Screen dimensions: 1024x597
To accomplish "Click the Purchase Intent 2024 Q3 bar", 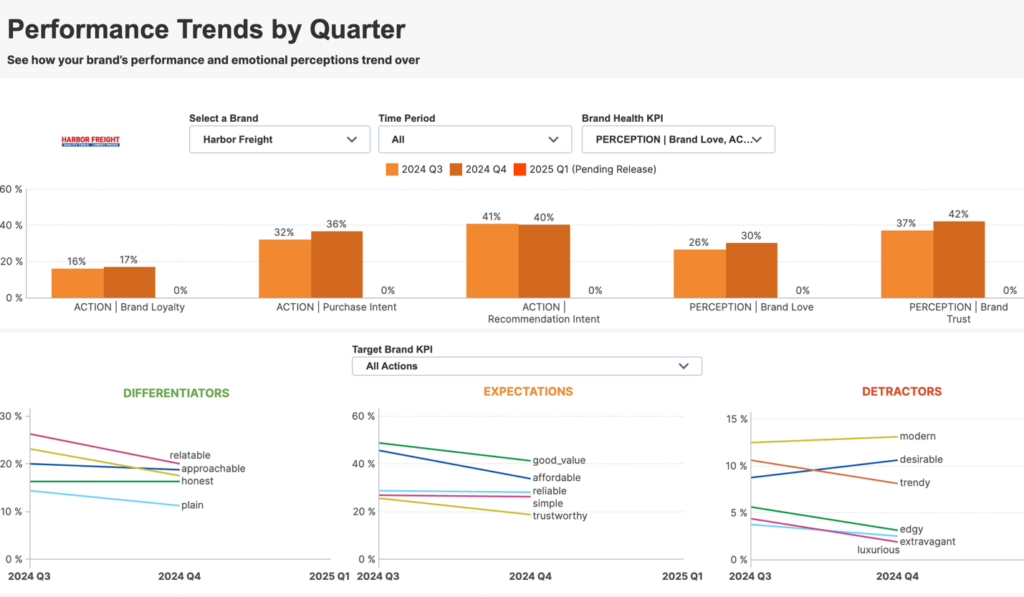I will pos(285,268).
